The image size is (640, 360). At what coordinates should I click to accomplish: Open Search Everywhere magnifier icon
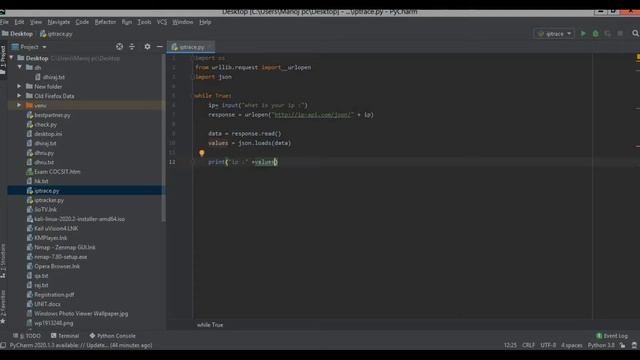[x=635, y=33]
